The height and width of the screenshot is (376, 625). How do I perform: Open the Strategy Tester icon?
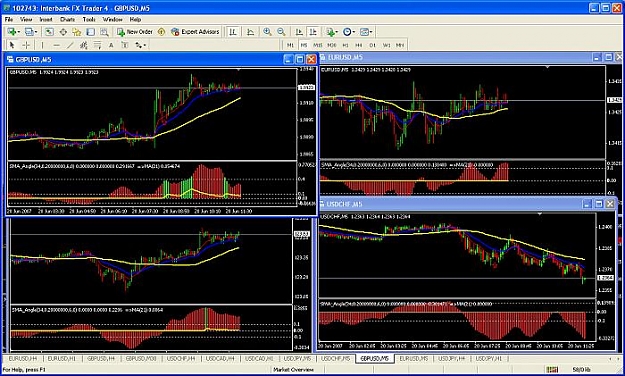[x=104, y=32]
